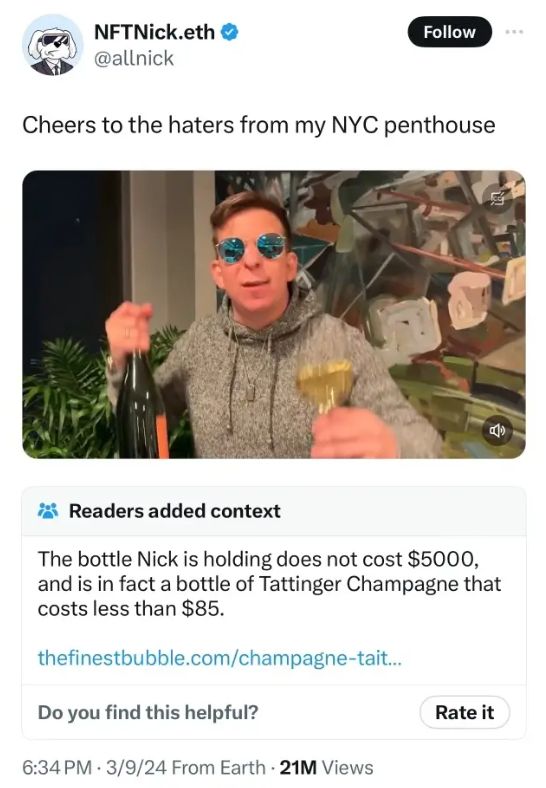This screenshot has width=546, height=788.
Task: Open the Readers added context header
Action: [x=174, y=511]
